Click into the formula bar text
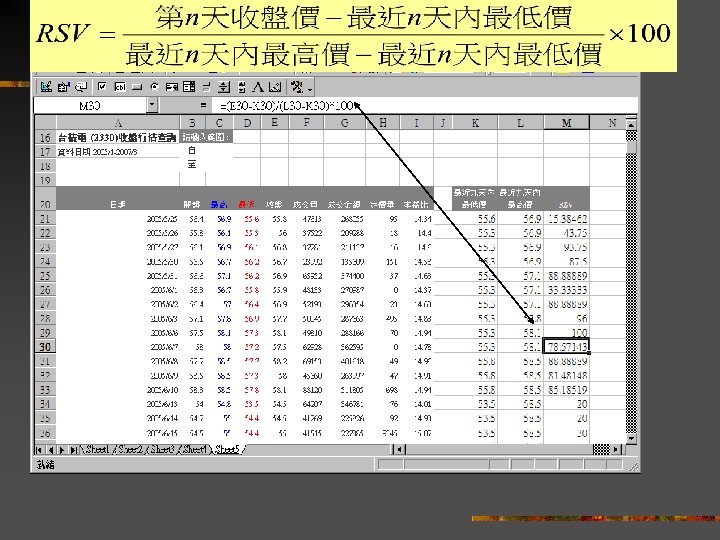The height and width of the screenshot is (540, 720). [x=425, y=106]
